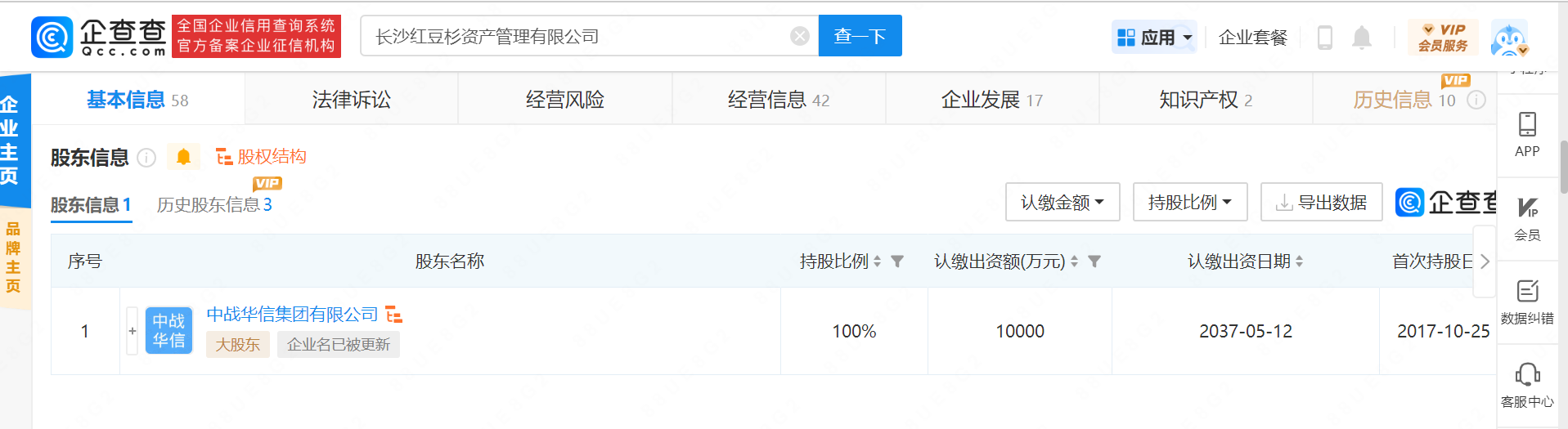Switch to 法律诉讼 tab
Viewport: 1568px width, 429px height.
(x=352, y=100)
